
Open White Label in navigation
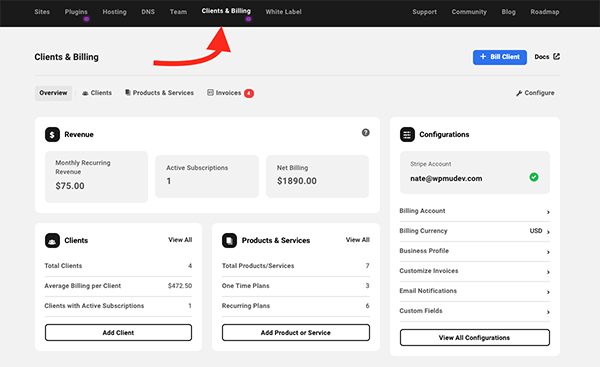(284, 12)
